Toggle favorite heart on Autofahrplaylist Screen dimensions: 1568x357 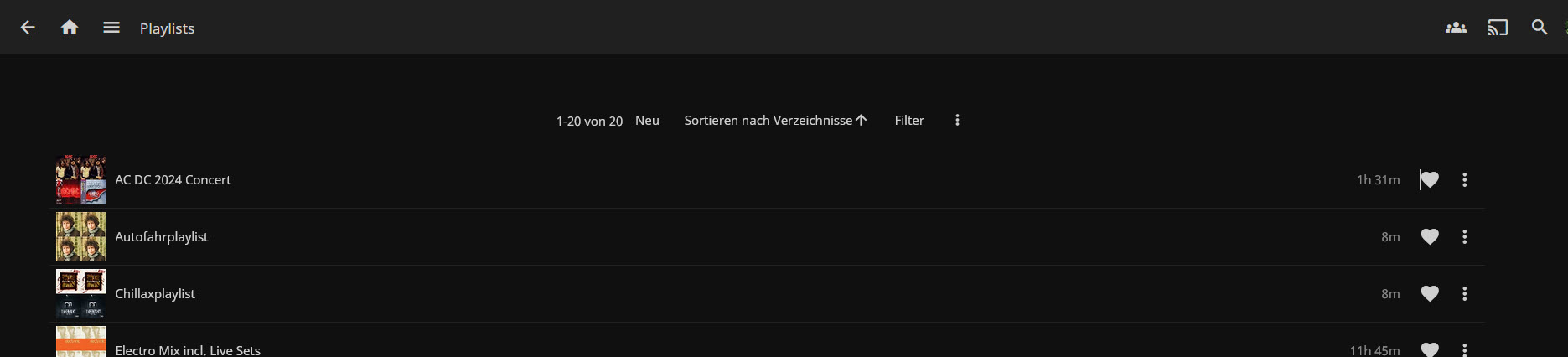point(1430,237)
